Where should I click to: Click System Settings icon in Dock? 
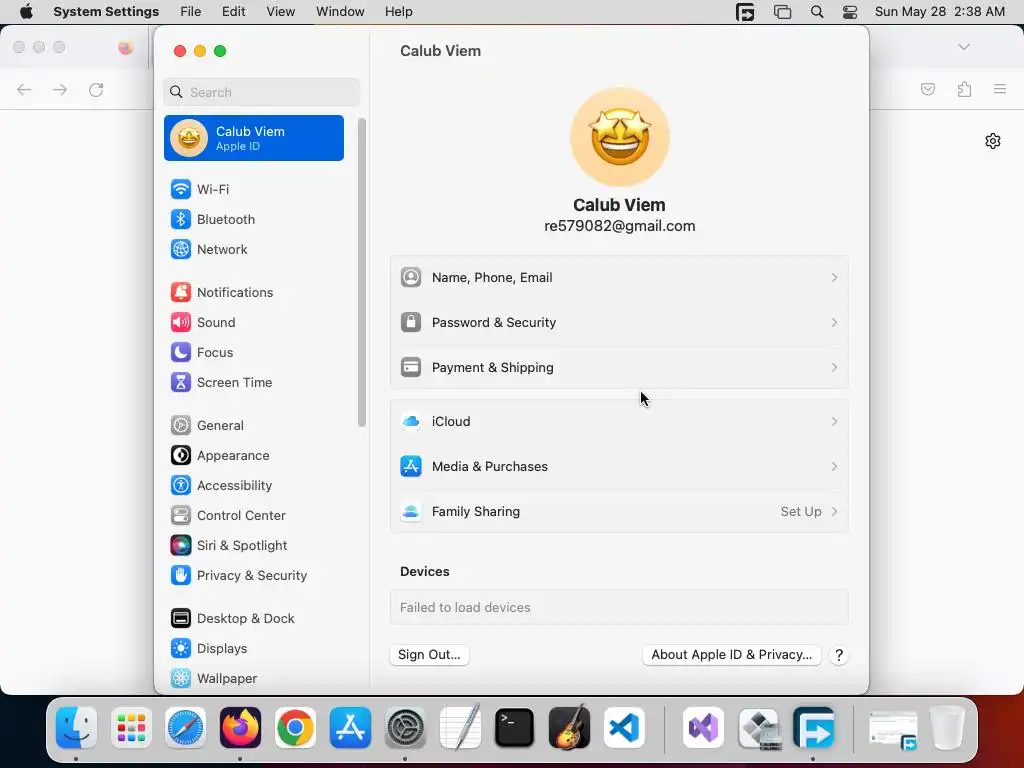click(x=405, y=728)
